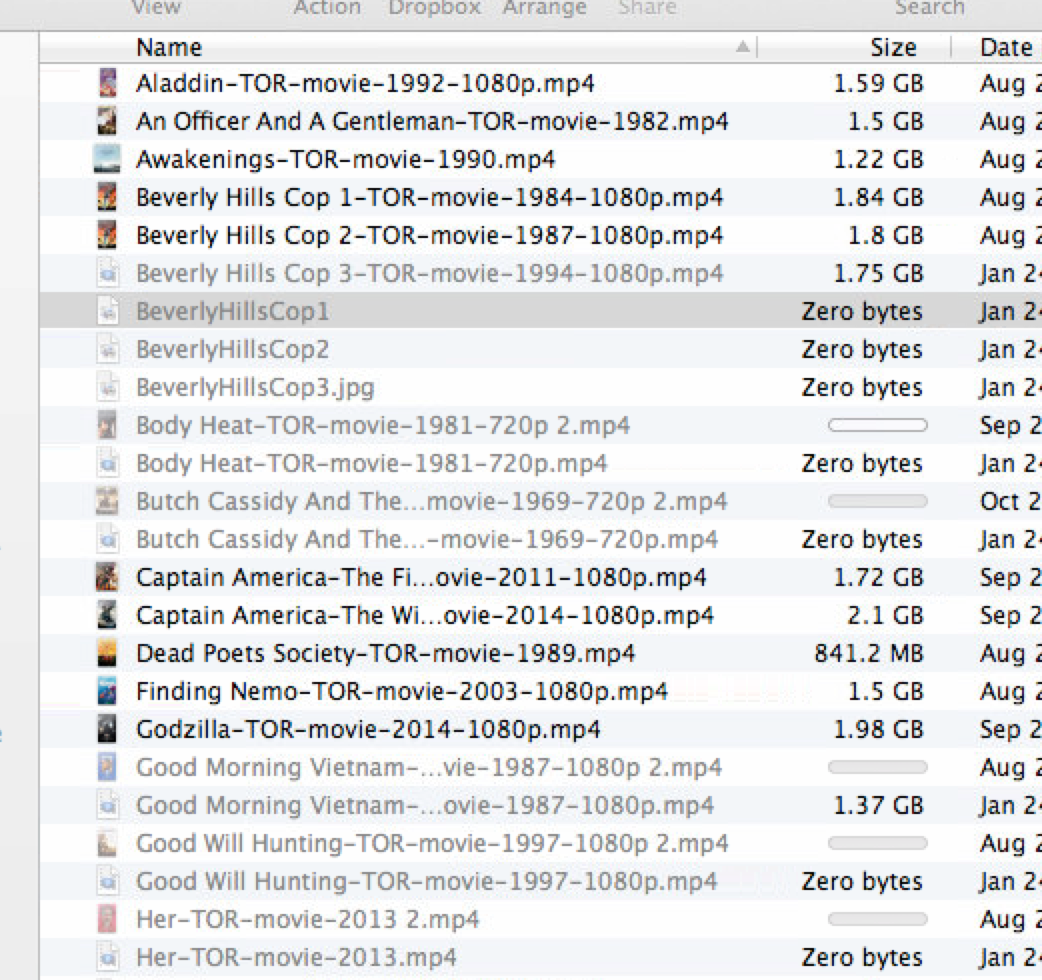Click the Oct date for Butch Cassidy 2.mp4

point(1010,502)
